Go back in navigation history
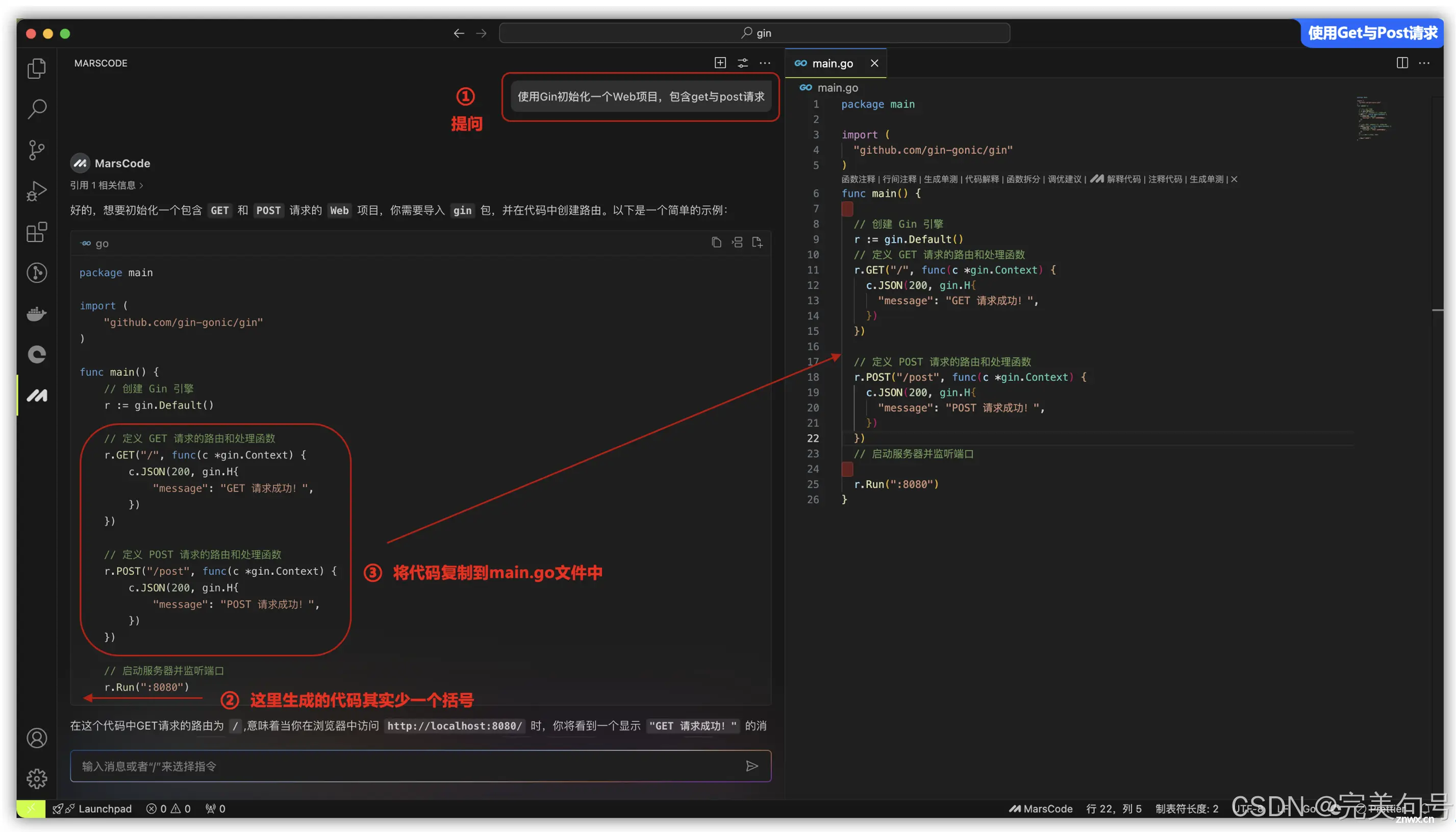Image resolution: width=1456 pixels, height=832 pixels. [459, 33]
